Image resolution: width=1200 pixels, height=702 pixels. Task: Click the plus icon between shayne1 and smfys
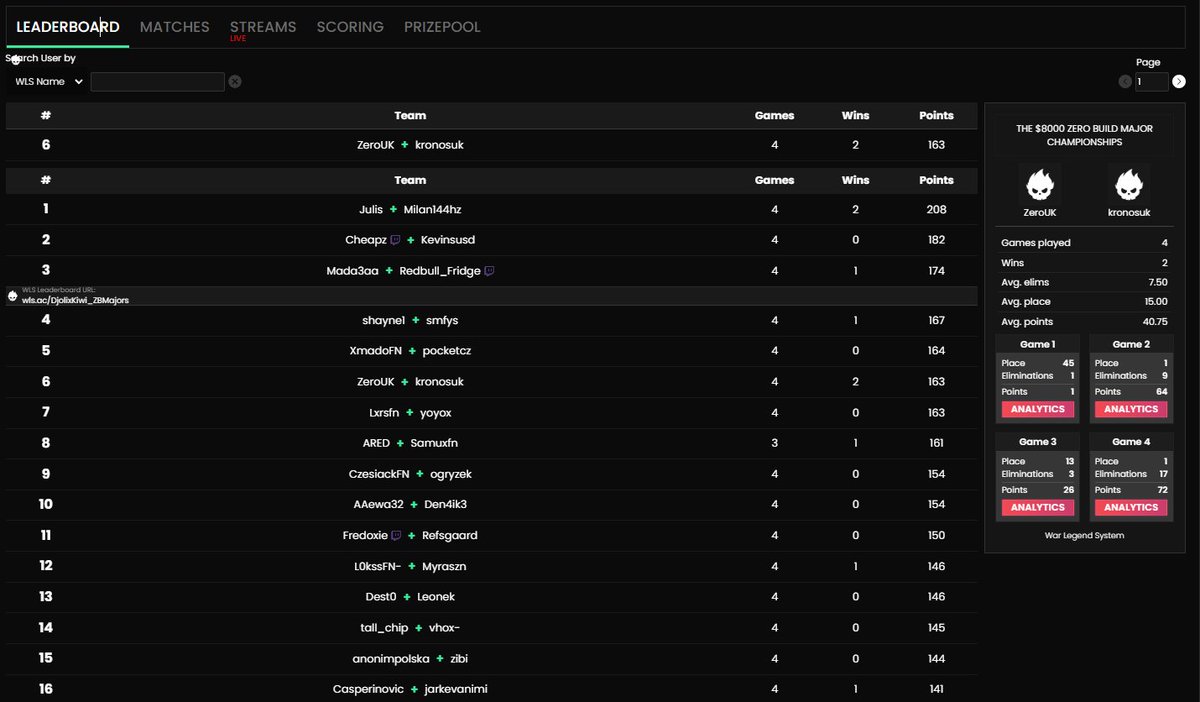(x=414, y=321)
